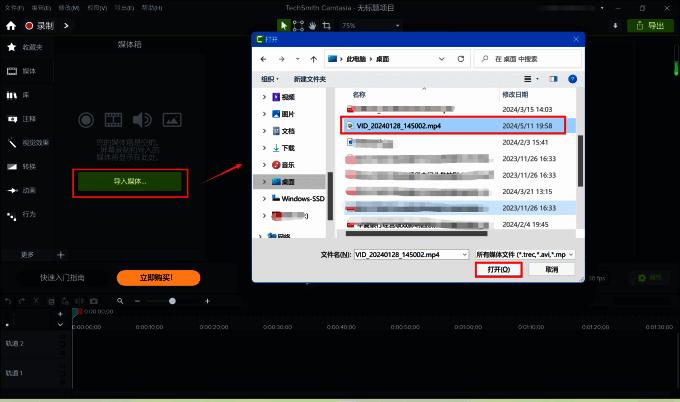Open the 动画 animations panel
Viewport: 680px width, 402px height.
click(x=25, y=190)
